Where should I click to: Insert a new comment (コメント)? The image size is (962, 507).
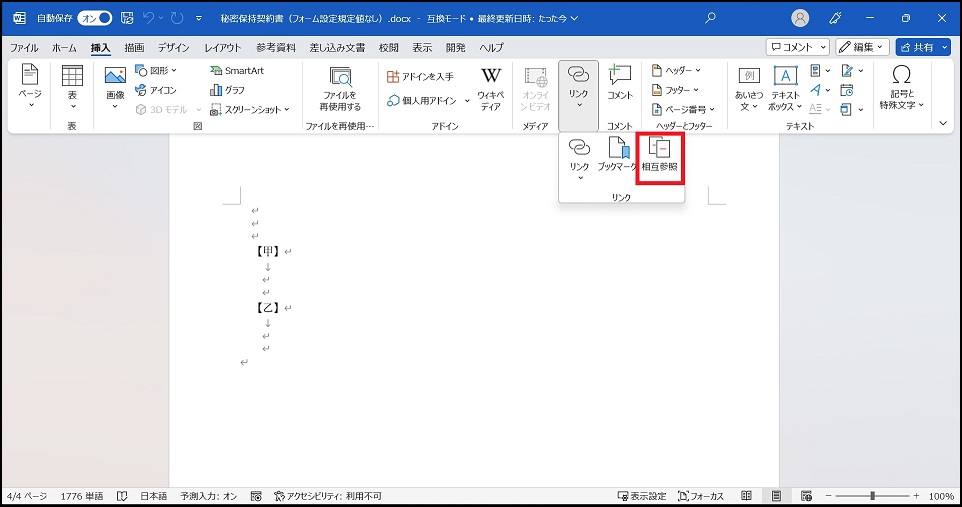coord(620,84)
